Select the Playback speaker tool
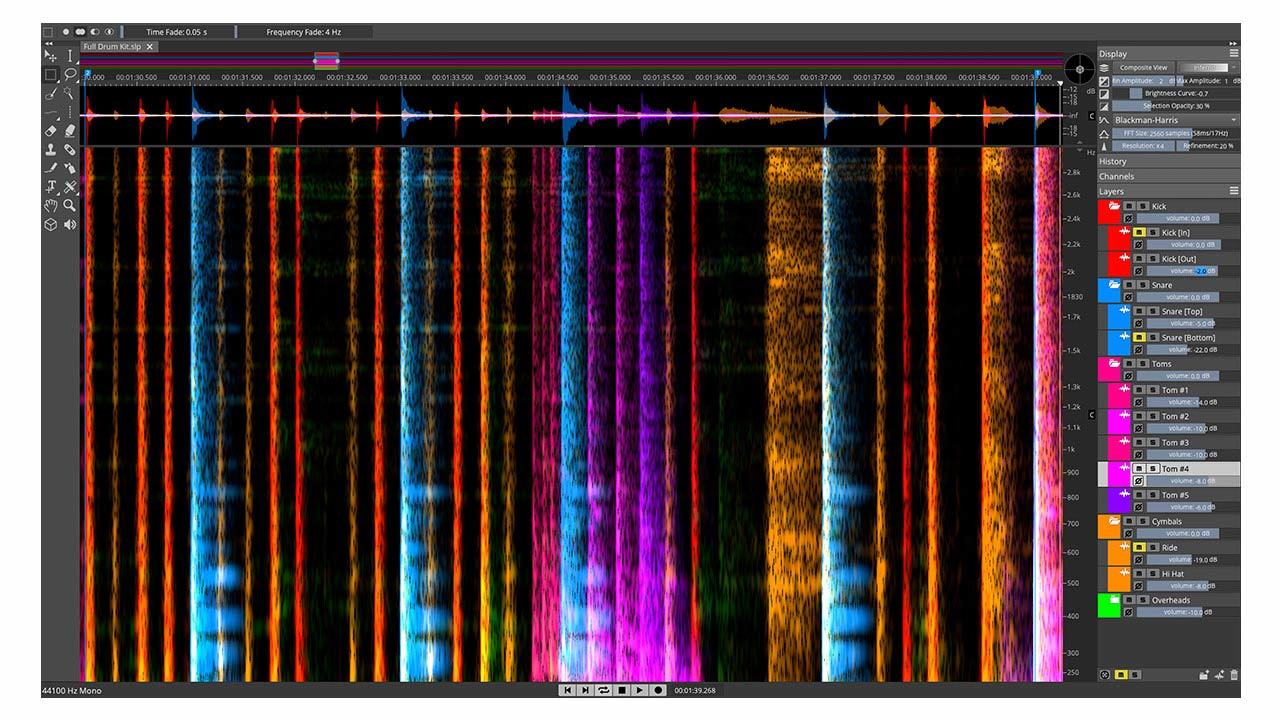The height and width of the screenshot is (720, 1280). point(70,224)
